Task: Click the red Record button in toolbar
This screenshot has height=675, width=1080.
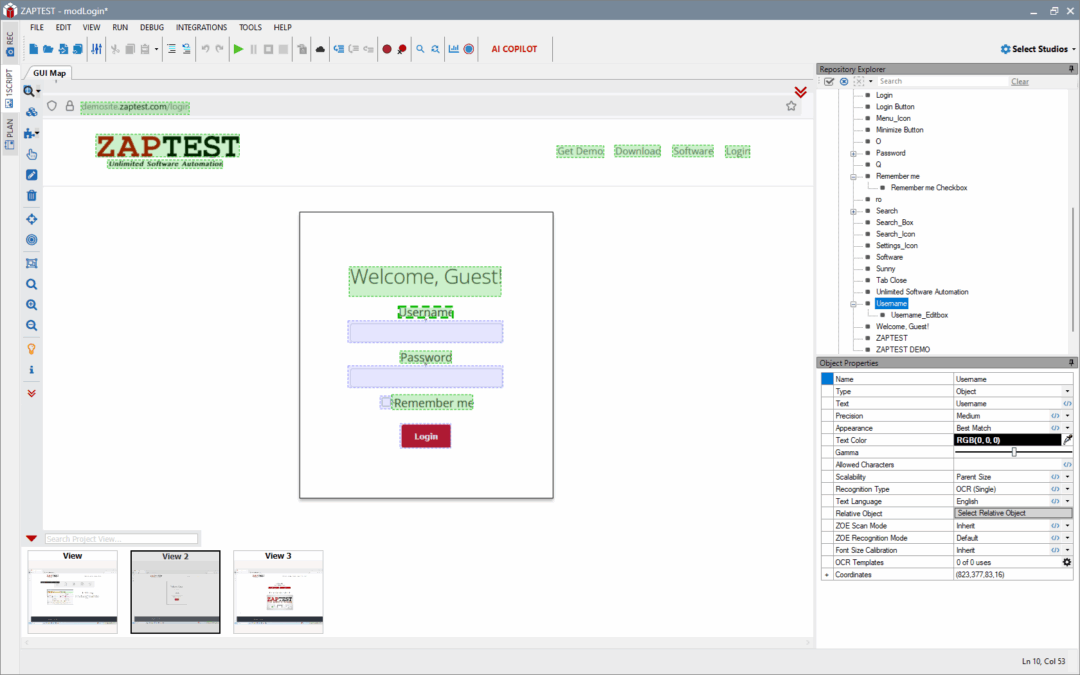Action: [386, 49]
